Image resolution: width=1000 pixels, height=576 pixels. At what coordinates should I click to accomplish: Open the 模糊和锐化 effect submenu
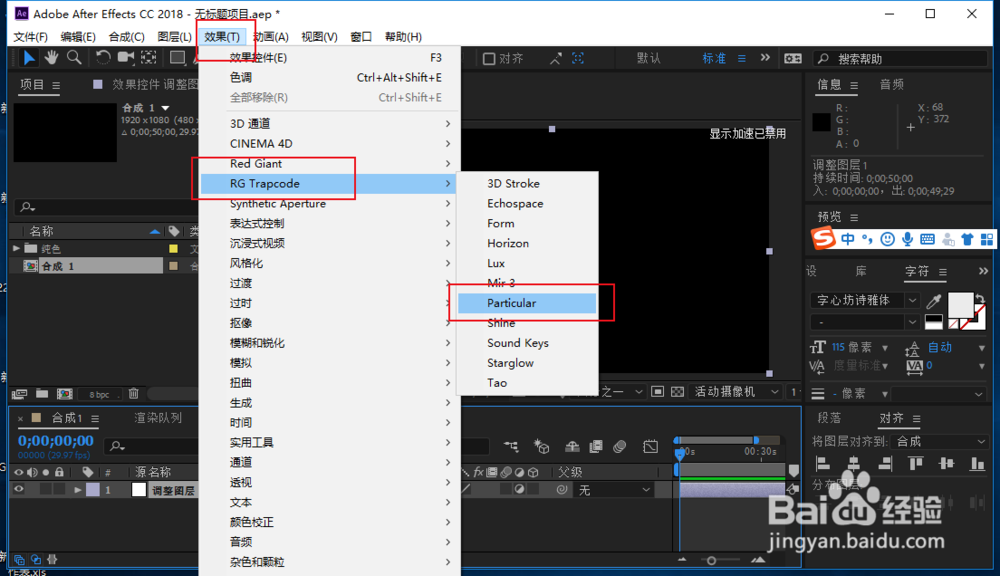click(x=328, y=343)
